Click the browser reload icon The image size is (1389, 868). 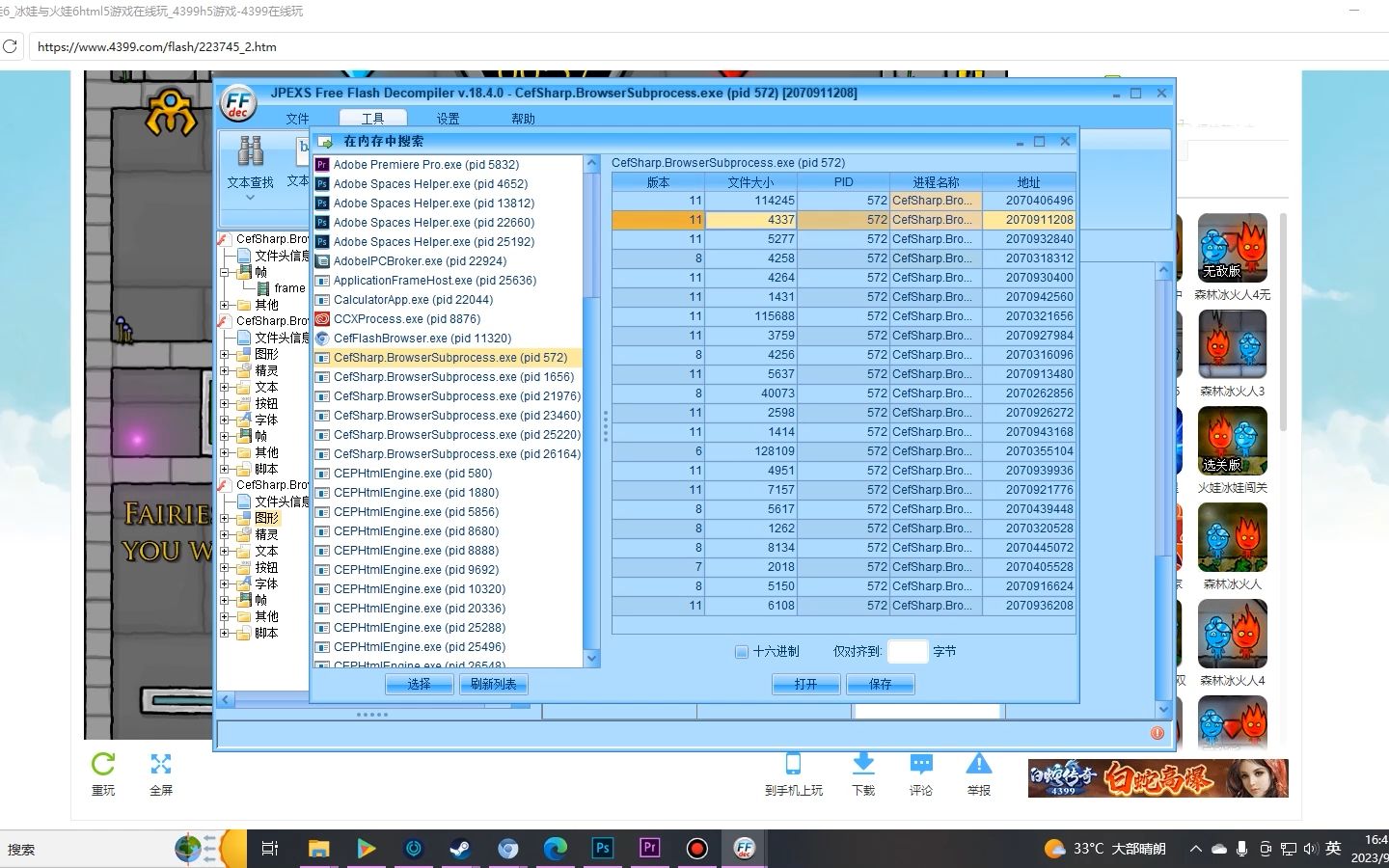pos(11,46)
